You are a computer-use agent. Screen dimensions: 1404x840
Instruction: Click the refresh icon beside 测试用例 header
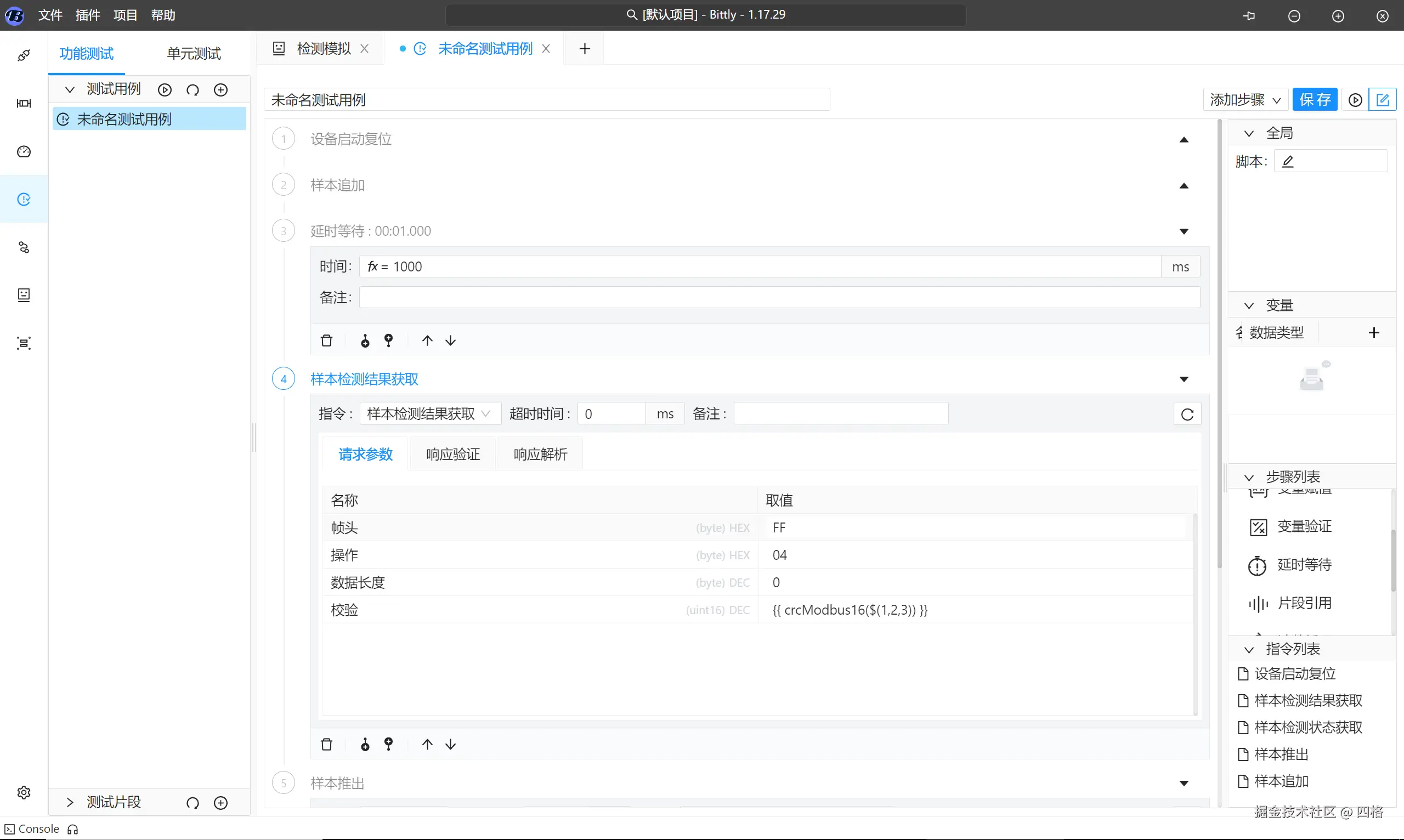pyautogui.click(x=193, y=89)
